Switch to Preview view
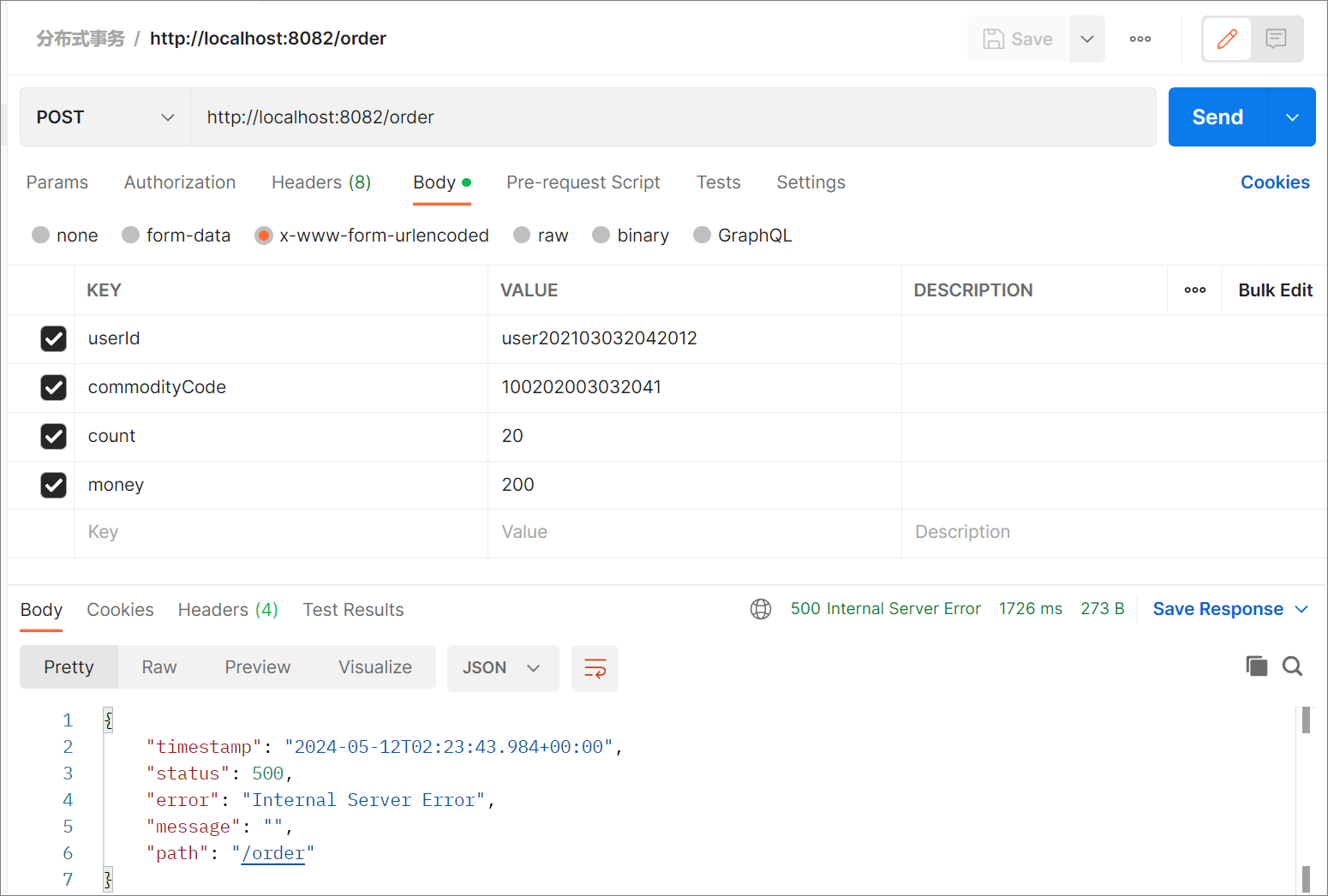Image resolution: width=1328 pixels, height=896 pixels. click(x=258, y=667)
